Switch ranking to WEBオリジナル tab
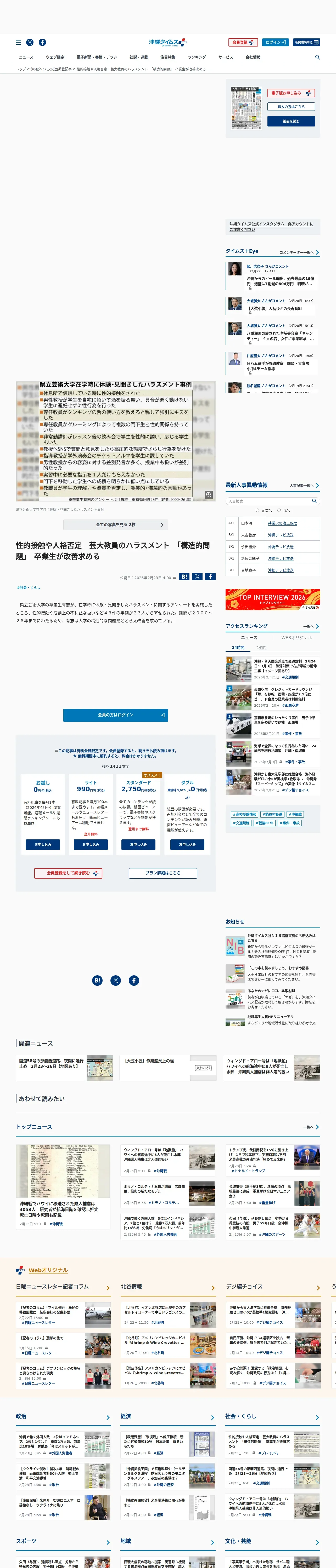The width and height of the screenshot is (336, 1568). (x=296, y=638)
